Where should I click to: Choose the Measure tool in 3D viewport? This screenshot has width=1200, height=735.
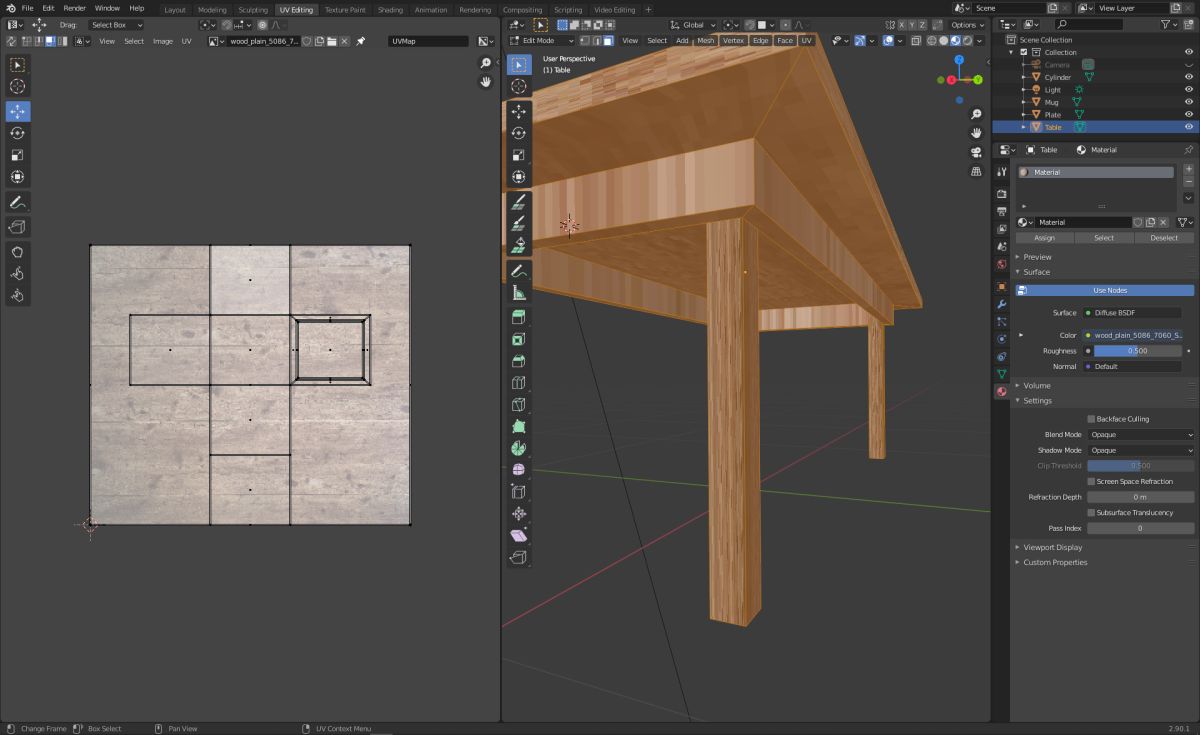pyautogui.click(x=519, y=293)
